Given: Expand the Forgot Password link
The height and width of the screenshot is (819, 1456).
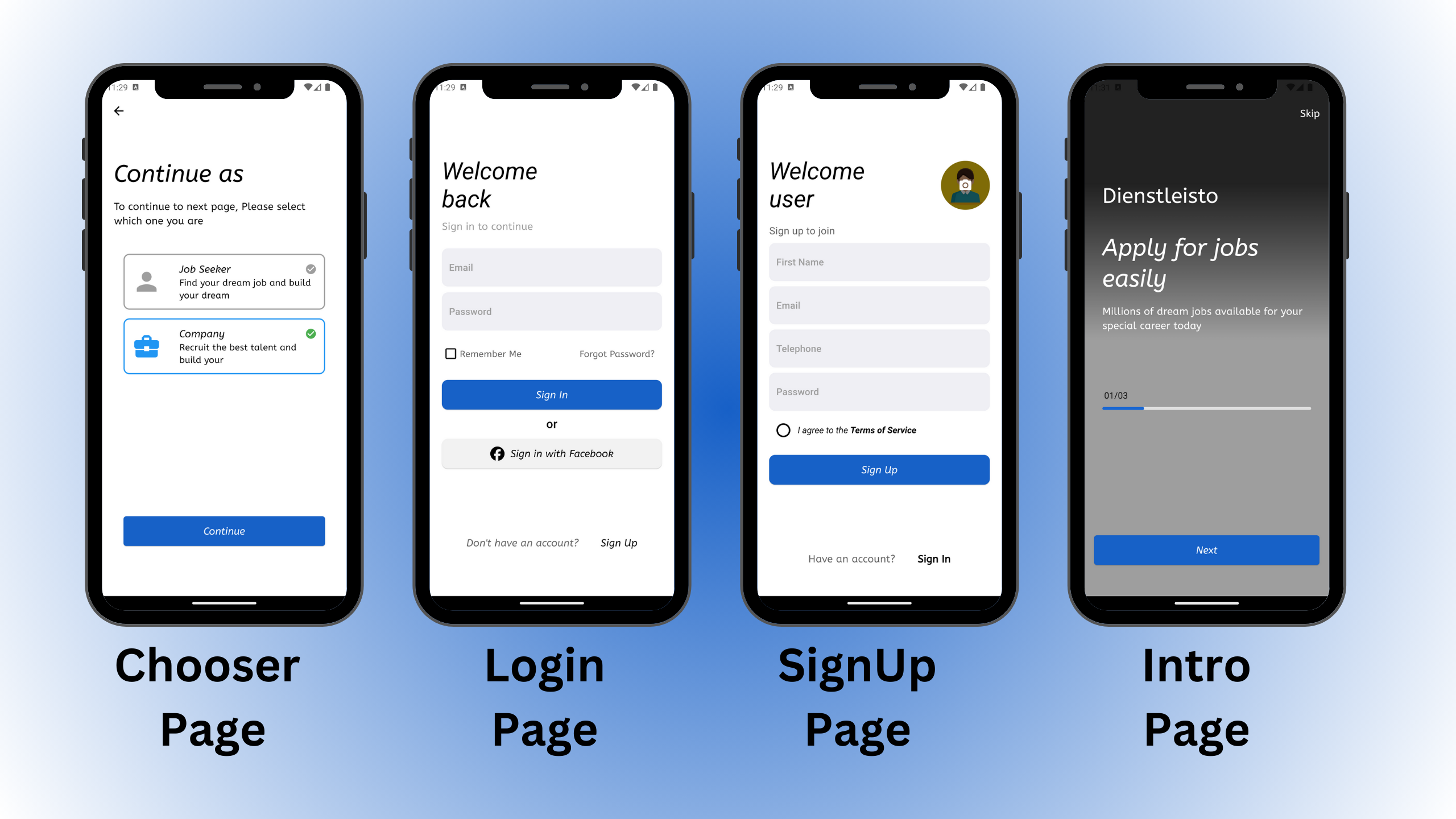Looking at the screenshot, I should click(617, 353).
